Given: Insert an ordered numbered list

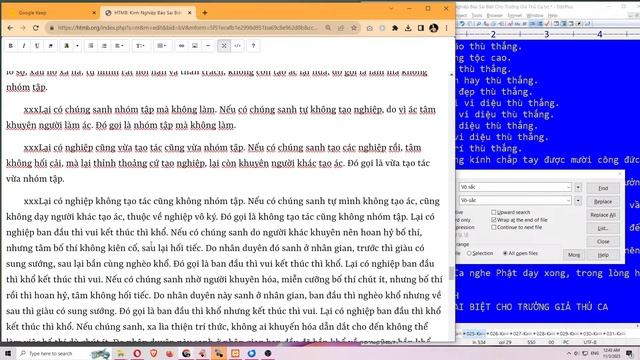Looking at the screenshot, I should pyautogui.click(x=104, y=46).
